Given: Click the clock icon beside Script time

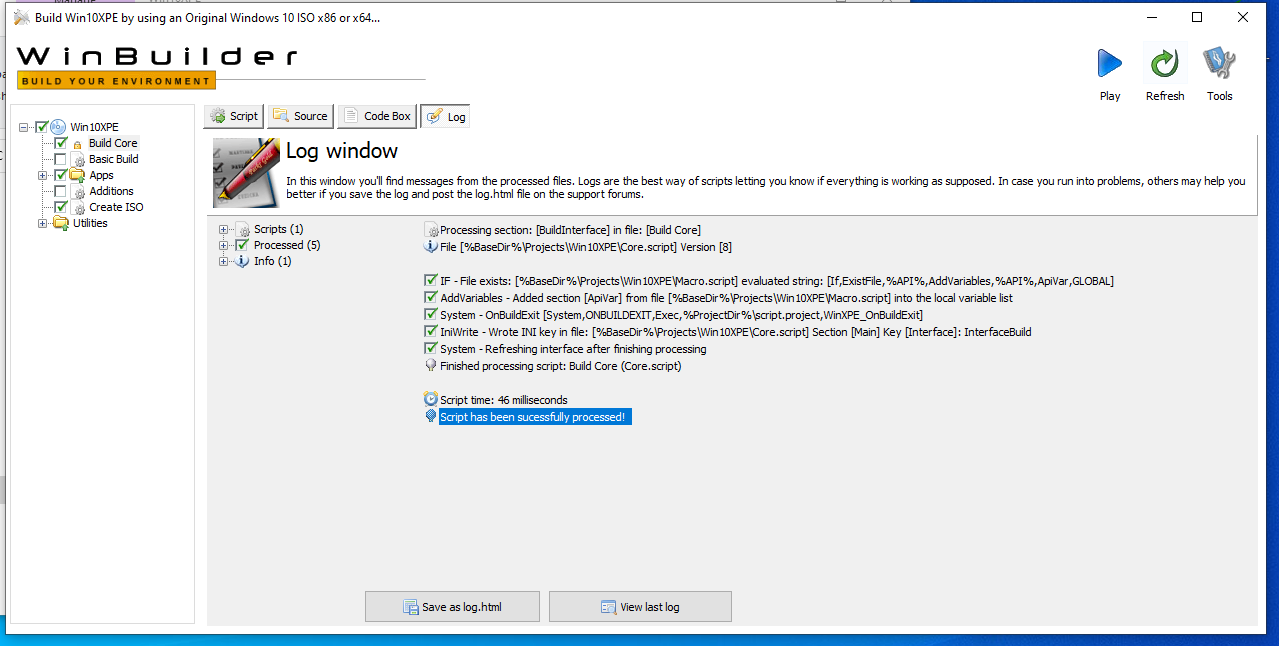Looking at the screenshot, I should pyautogui.click(x=431, y=399).
